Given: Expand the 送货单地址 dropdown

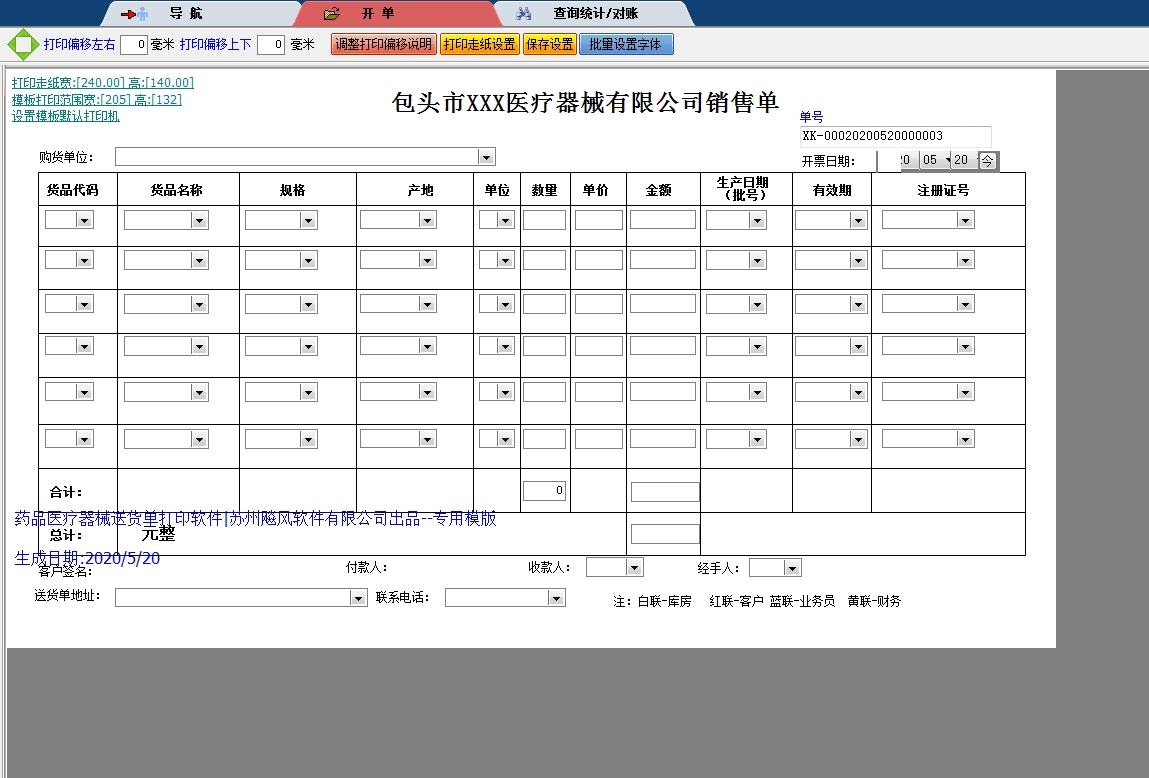Looking at the screenshot, I should coord(358,598).
